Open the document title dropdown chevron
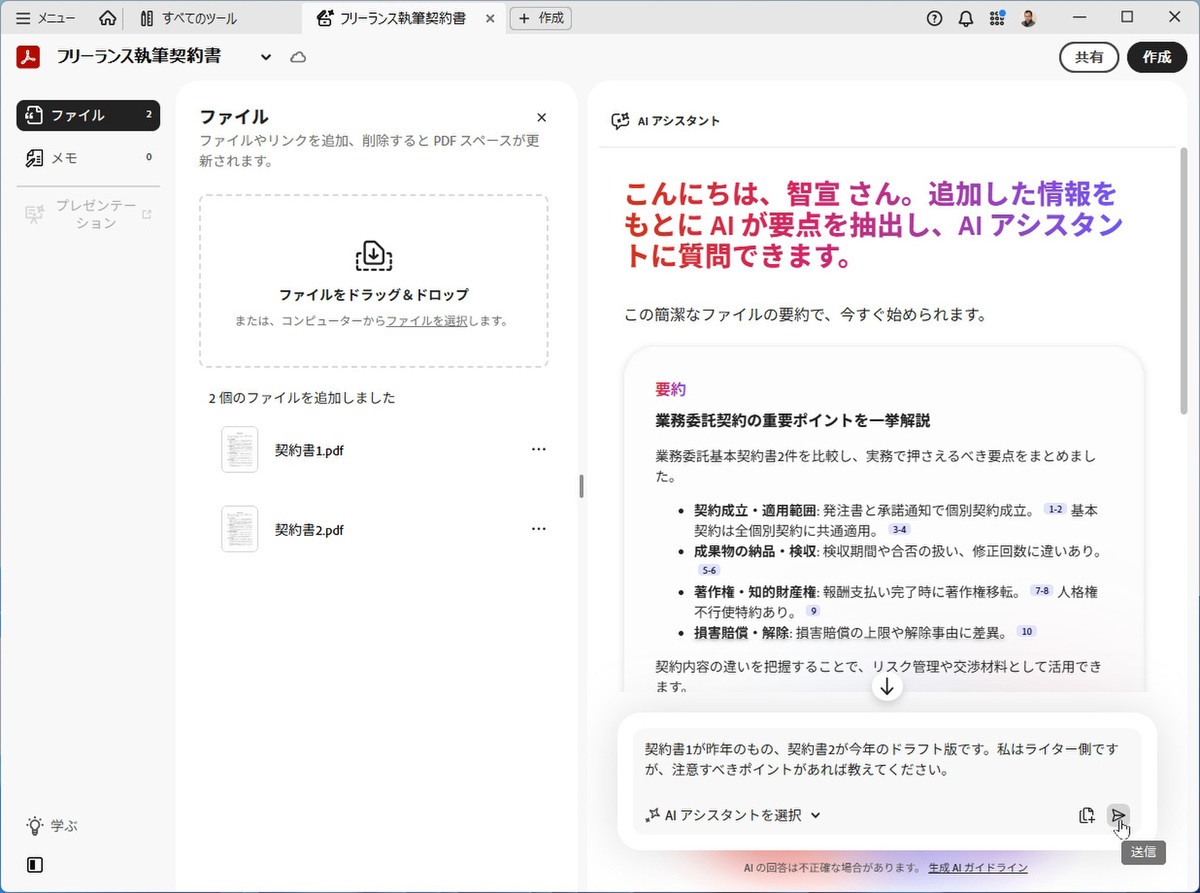The height and width of the screenshot is (893, 1200). [x=266, y=58]
